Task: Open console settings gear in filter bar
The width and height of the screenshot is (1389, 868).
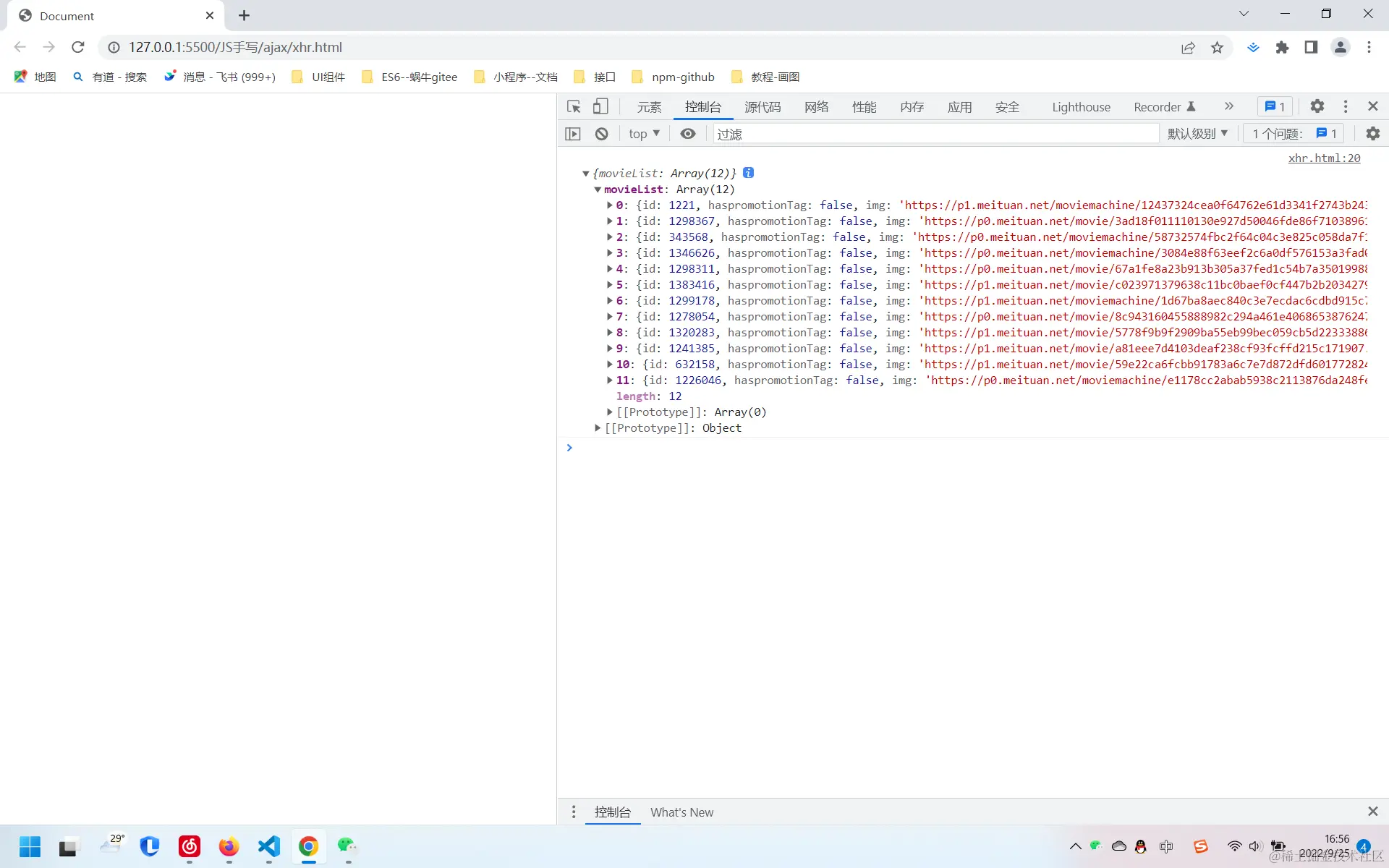Action: point(1373,134)
